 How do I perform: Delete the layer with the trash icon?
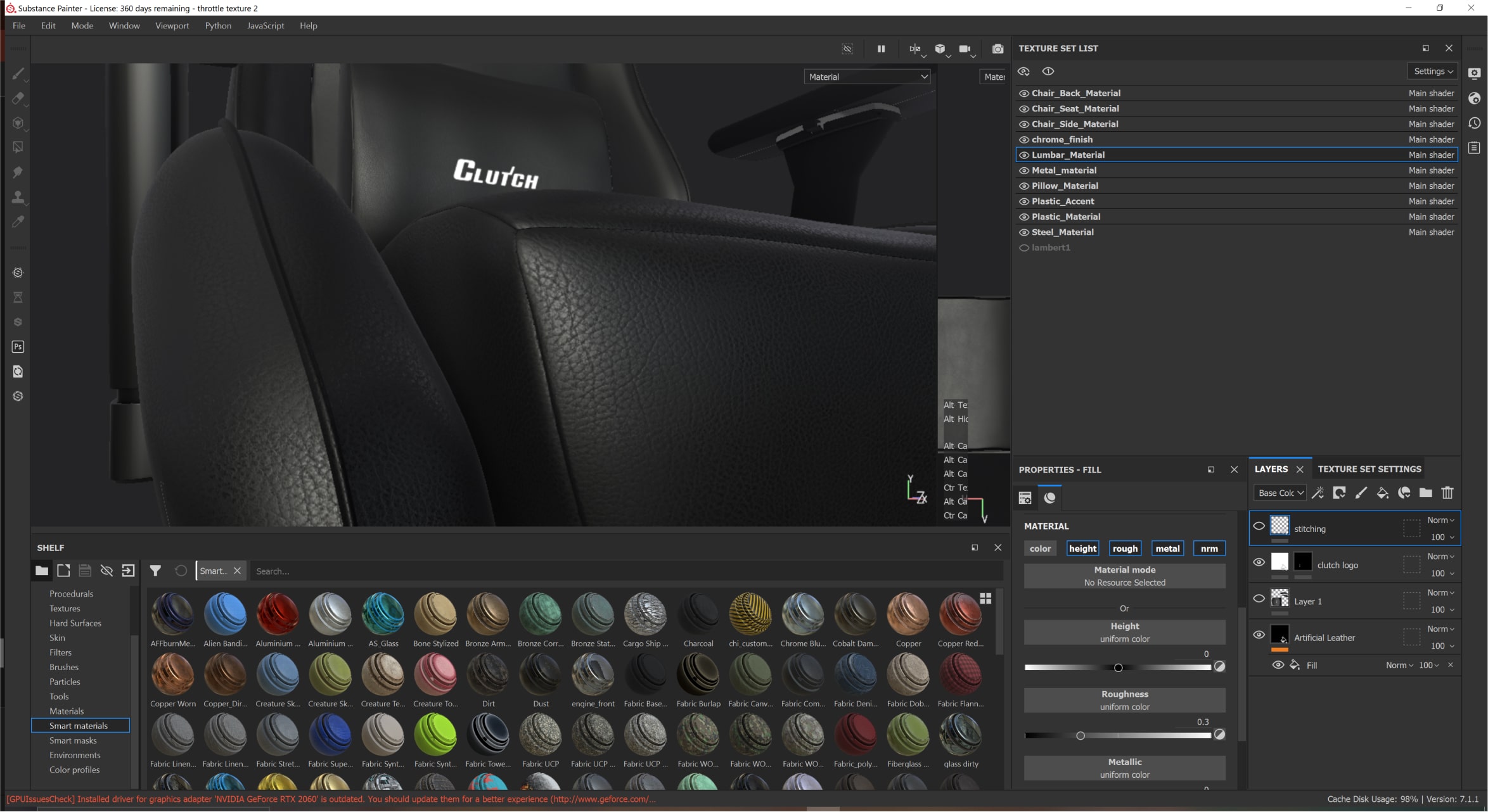1447,493
